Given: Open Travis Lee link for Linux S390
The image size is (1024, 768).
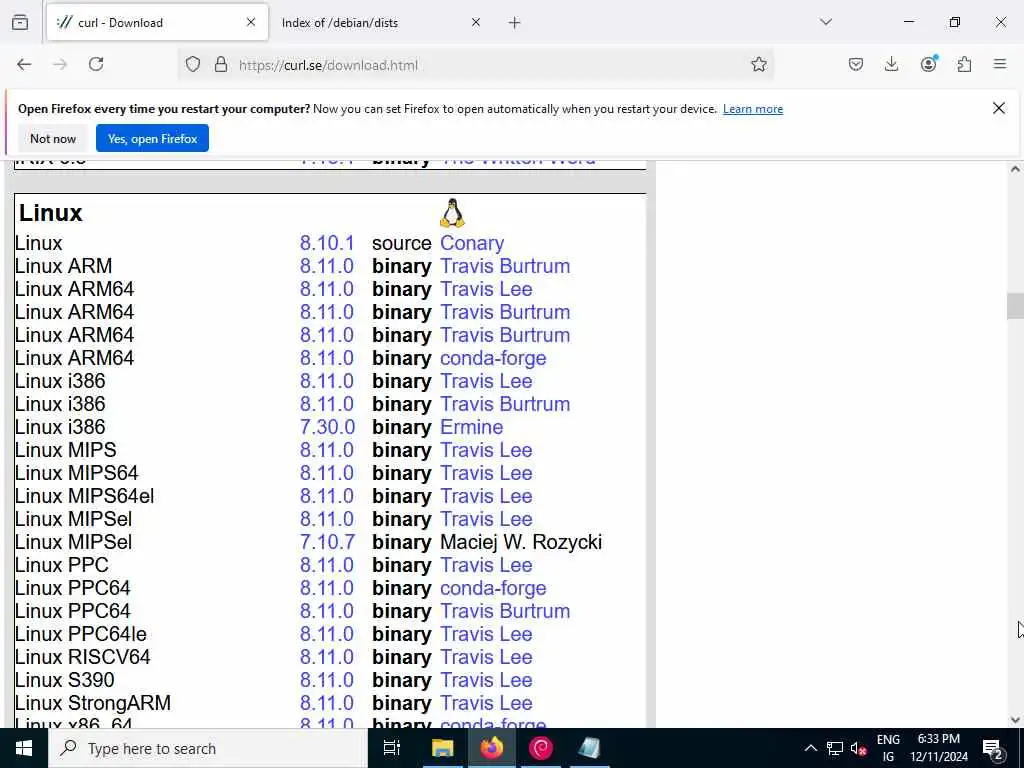Looking at the screenshot, I should 486,680.
